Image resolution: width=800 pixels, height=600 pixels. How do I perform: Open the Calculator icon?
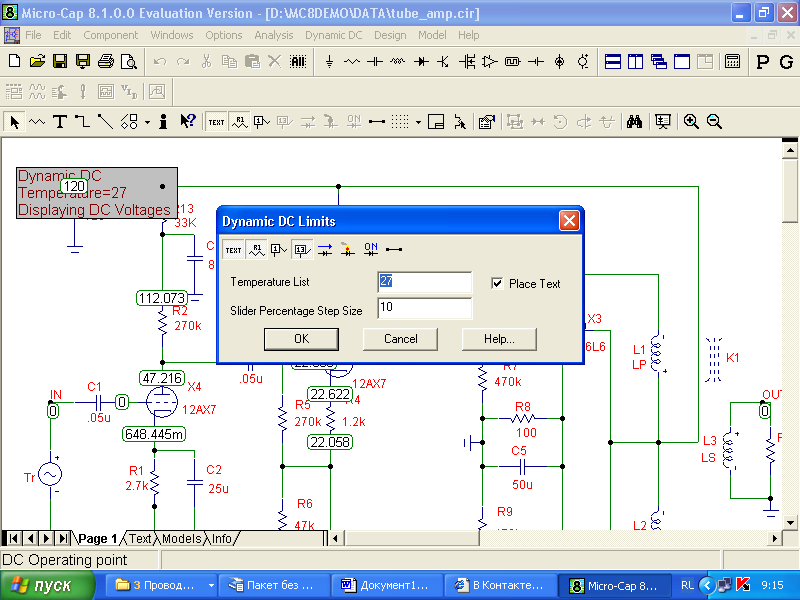[x=732, y=62]
